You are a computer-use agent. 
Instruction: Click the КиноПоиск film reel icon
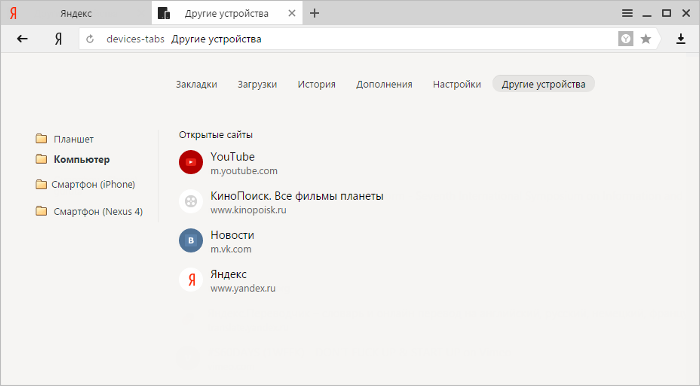click(x=191, y=201)
